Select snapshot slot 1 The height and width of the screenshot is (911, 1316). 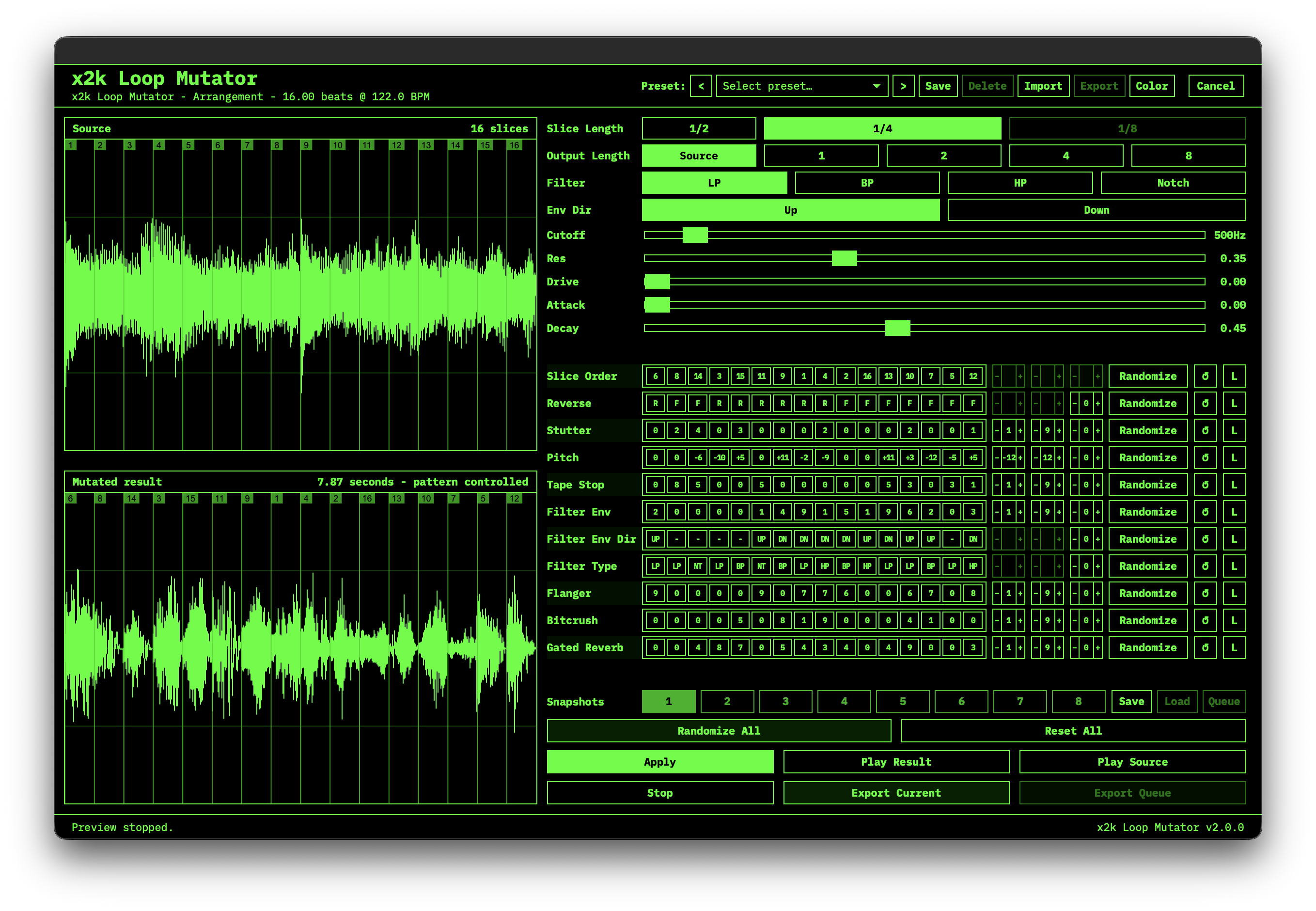[x=668, y=702]
